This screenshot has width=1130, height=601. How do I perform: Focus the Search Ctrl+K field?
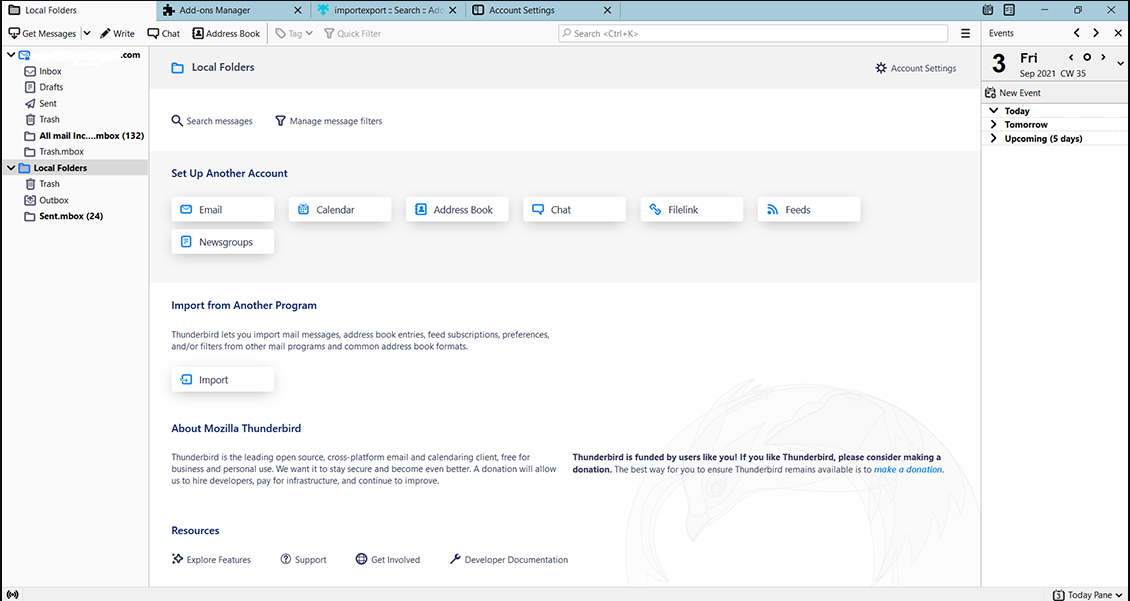click(753, 33)
